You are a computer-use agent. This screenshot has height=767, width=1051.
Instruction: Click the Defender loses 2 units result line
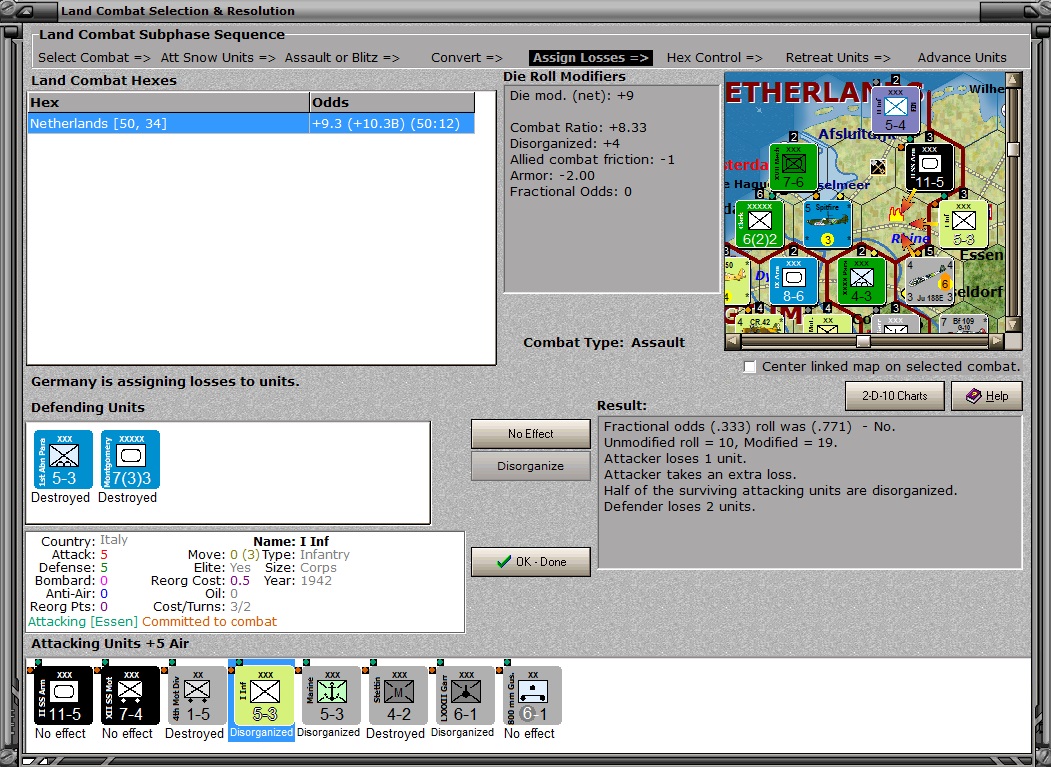pos(679,507)
